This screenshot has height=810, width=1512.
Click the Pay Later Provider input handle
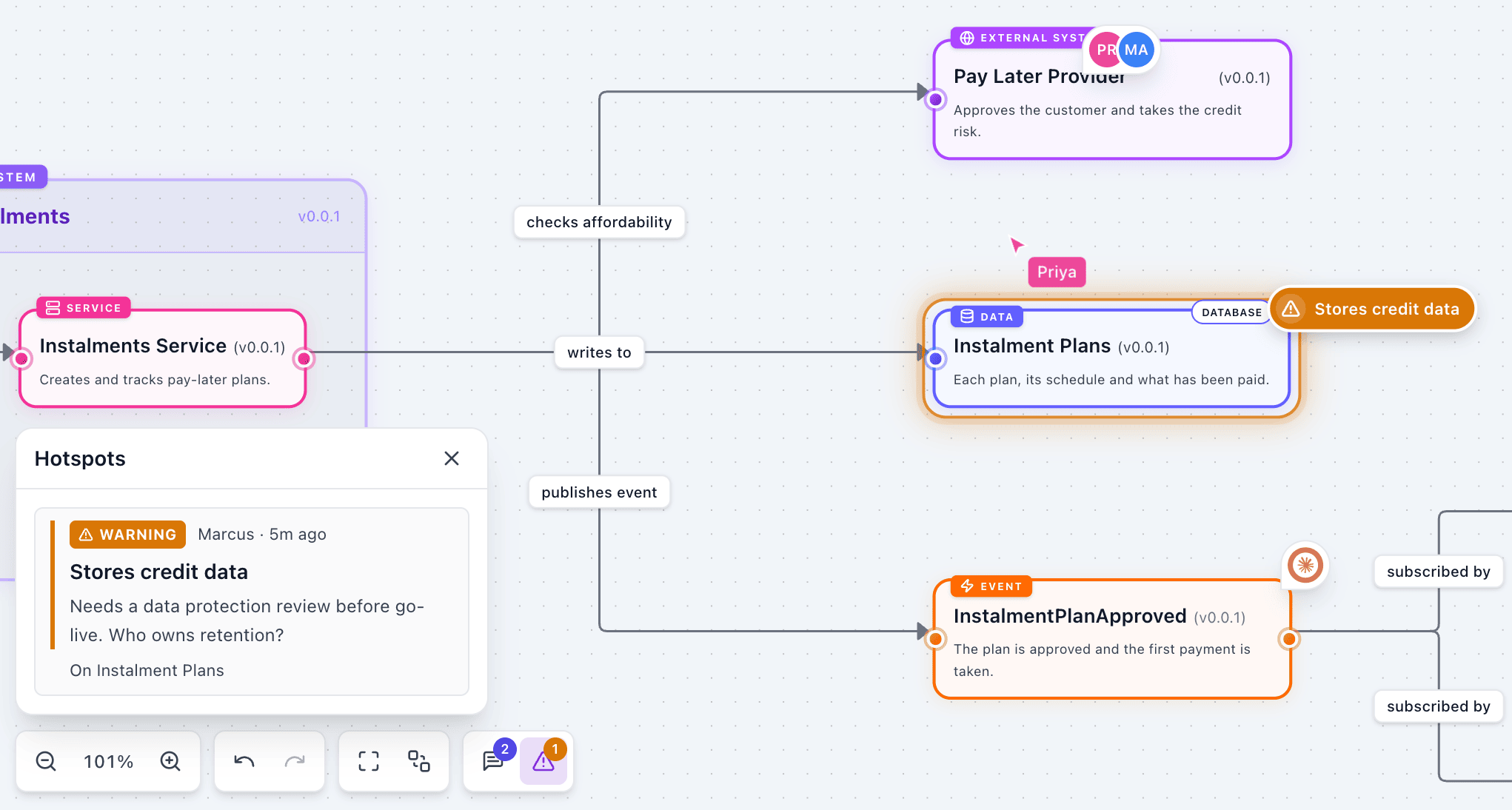pos(936,99)
